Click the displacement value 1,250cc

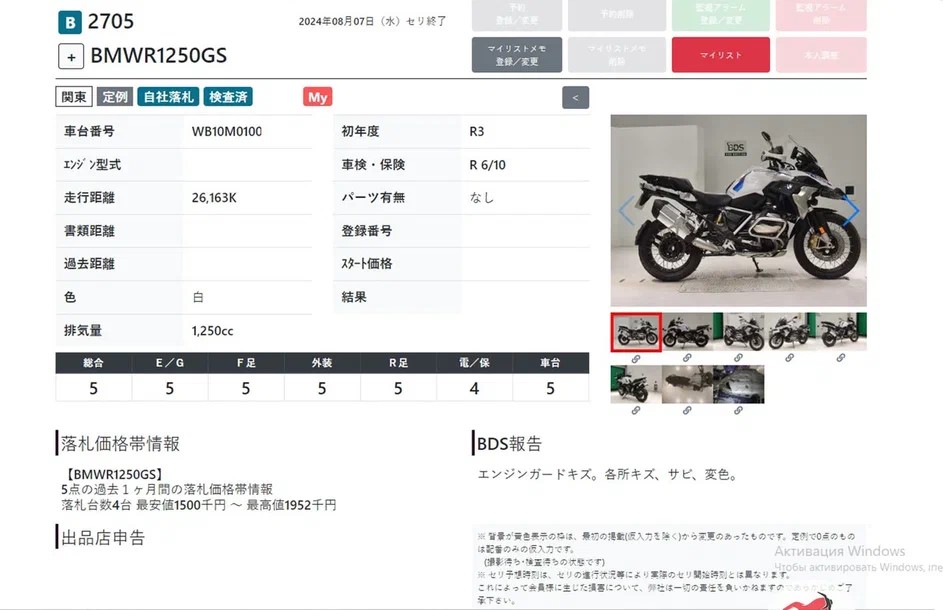pyautogui.click(x=212, y=331)
